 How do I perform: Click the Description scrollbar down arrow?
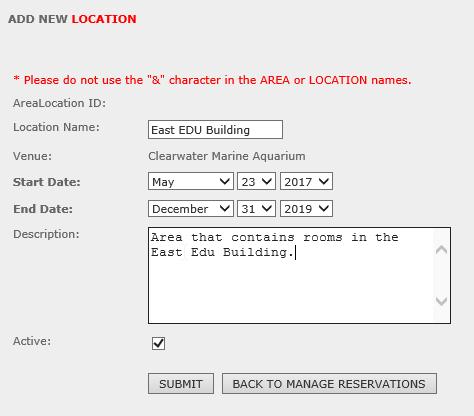(441, 301)
